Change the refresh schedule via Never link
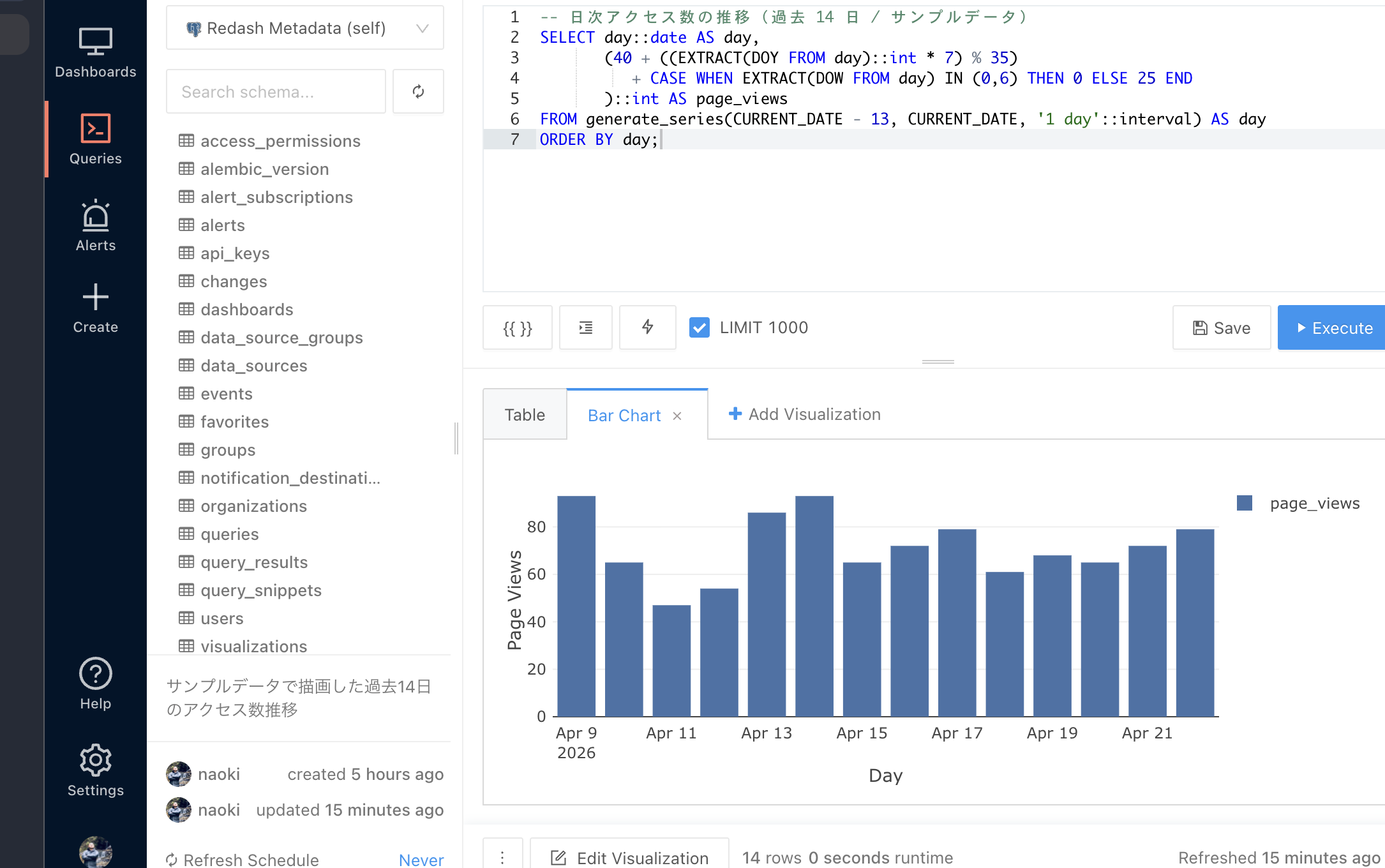This screenshot has height=868, width=1385. point(421,860)
